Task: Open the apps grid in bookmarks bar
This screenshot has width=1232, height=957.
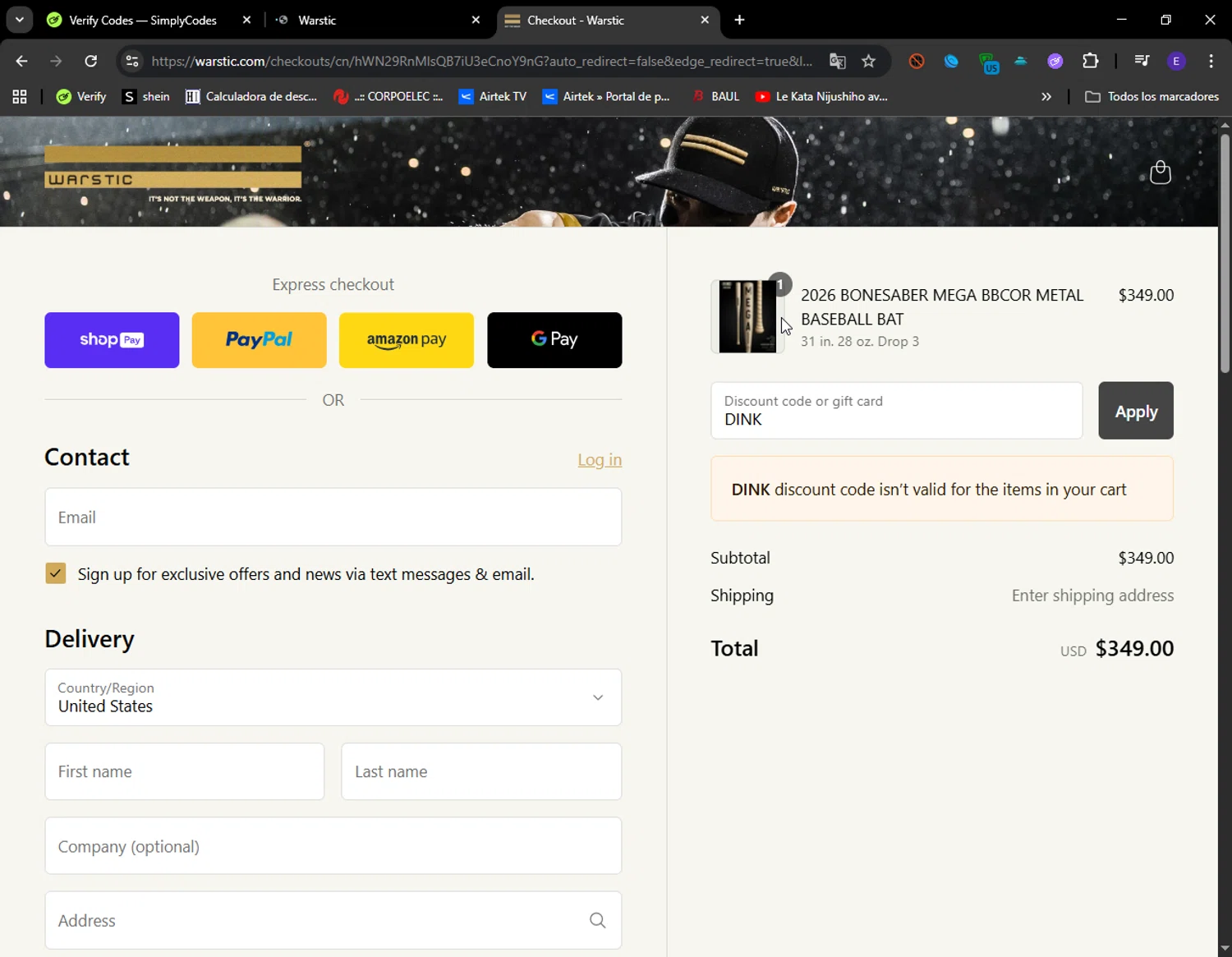Action: (20, 96)
